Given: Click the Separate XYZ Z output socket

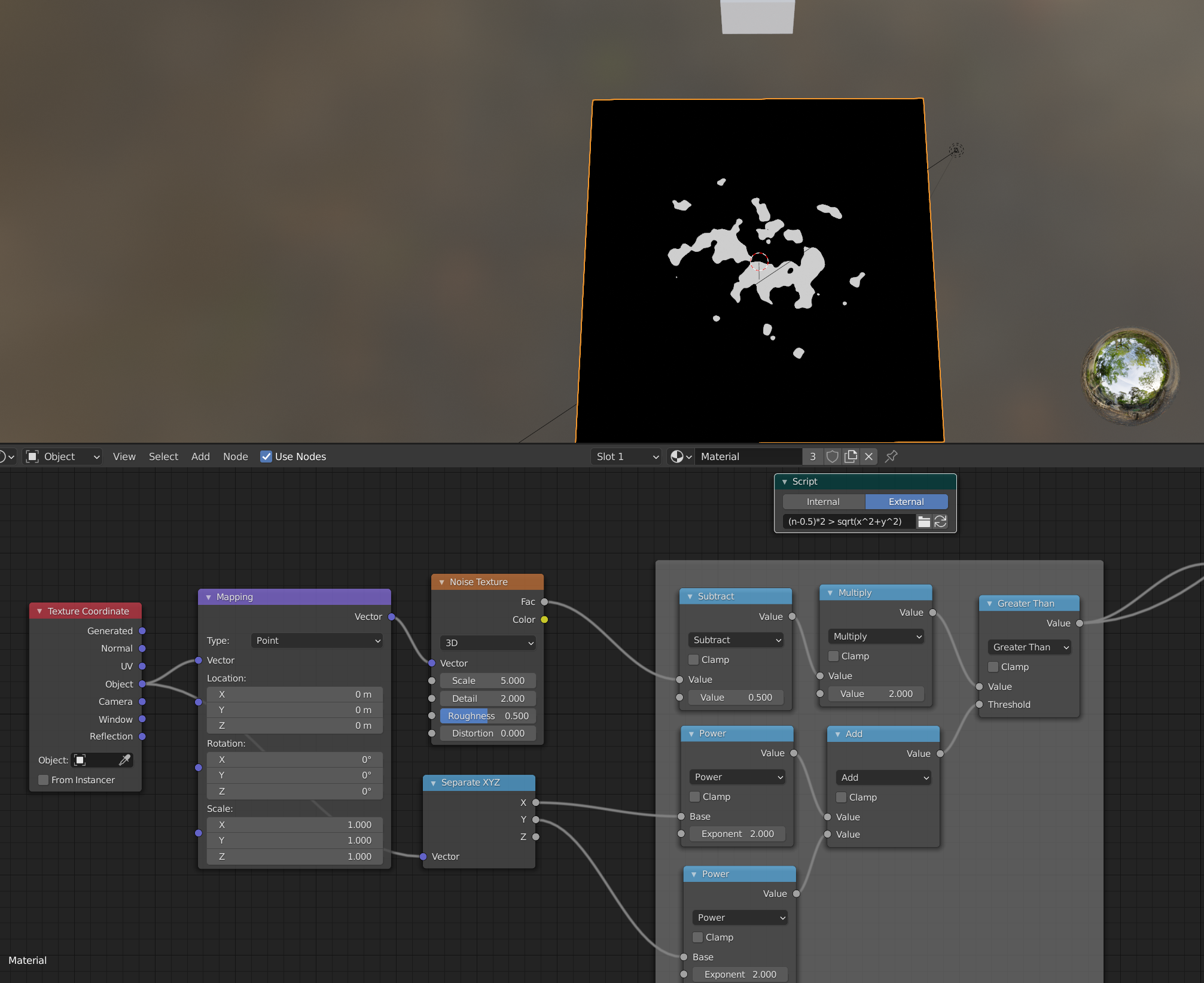Looking at the screenshot, I should [536, 836].
